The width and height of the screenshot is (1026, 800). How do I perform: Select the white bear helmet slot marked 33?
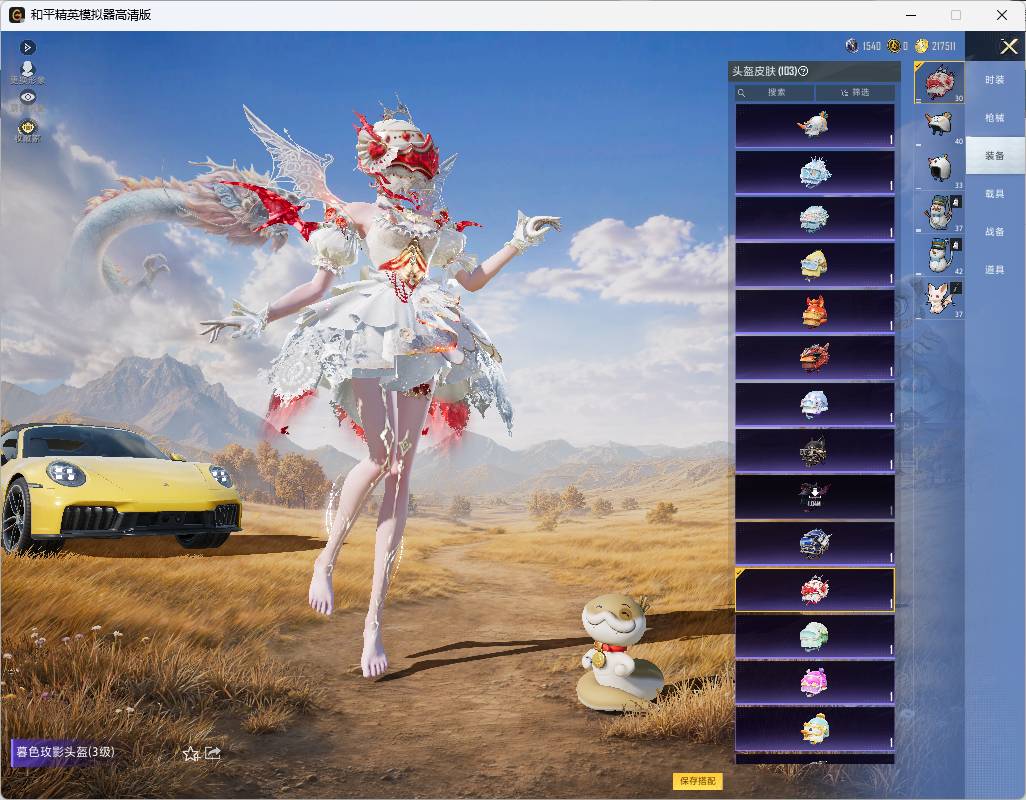tap(939, 168)
